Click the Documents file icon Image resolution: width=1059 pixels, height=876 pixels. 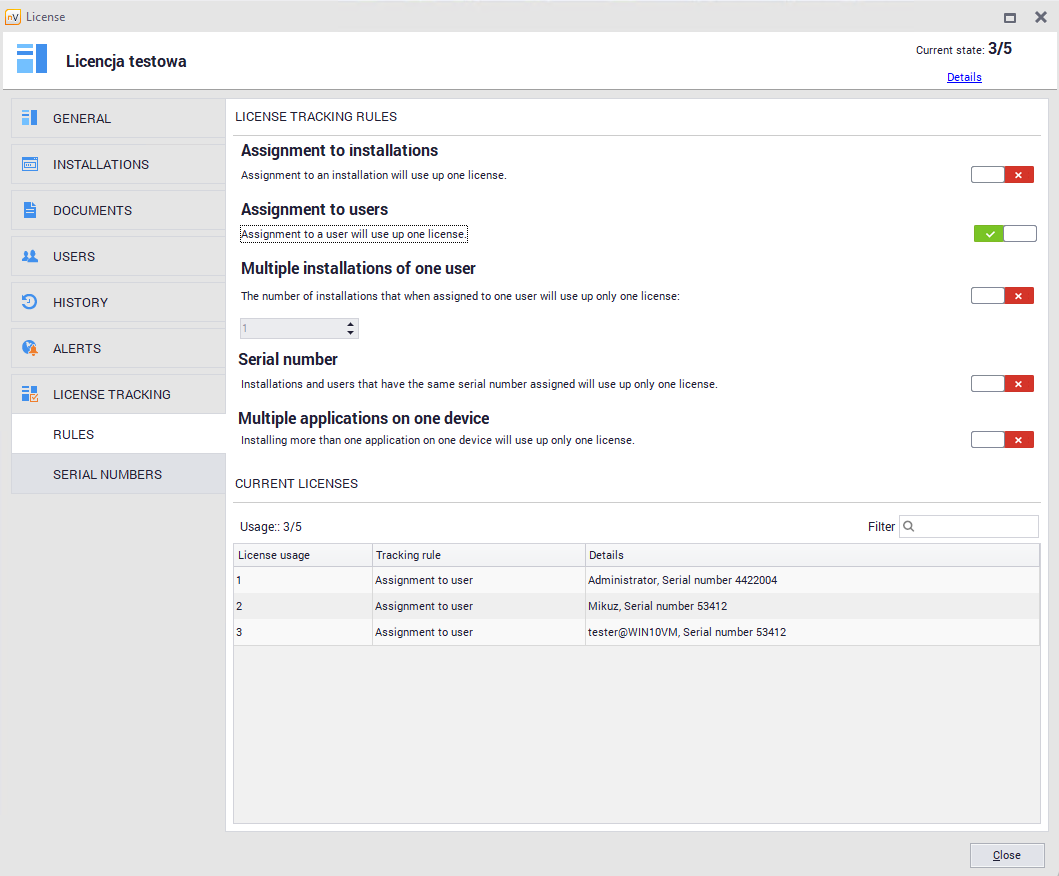[x=30, y=210]
